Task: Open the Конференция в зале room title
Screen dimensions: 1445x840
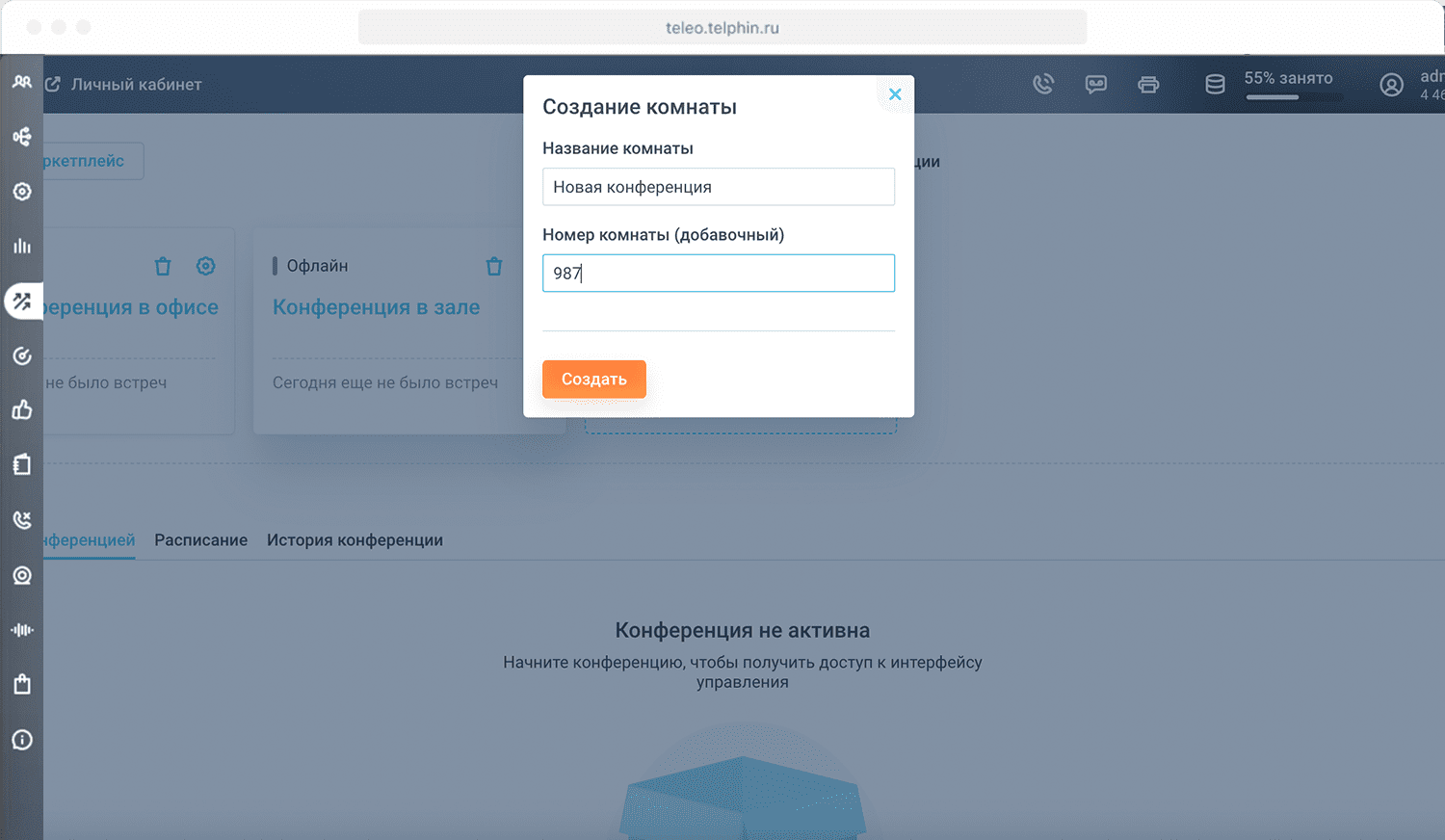Action: [x=377, y=307]
